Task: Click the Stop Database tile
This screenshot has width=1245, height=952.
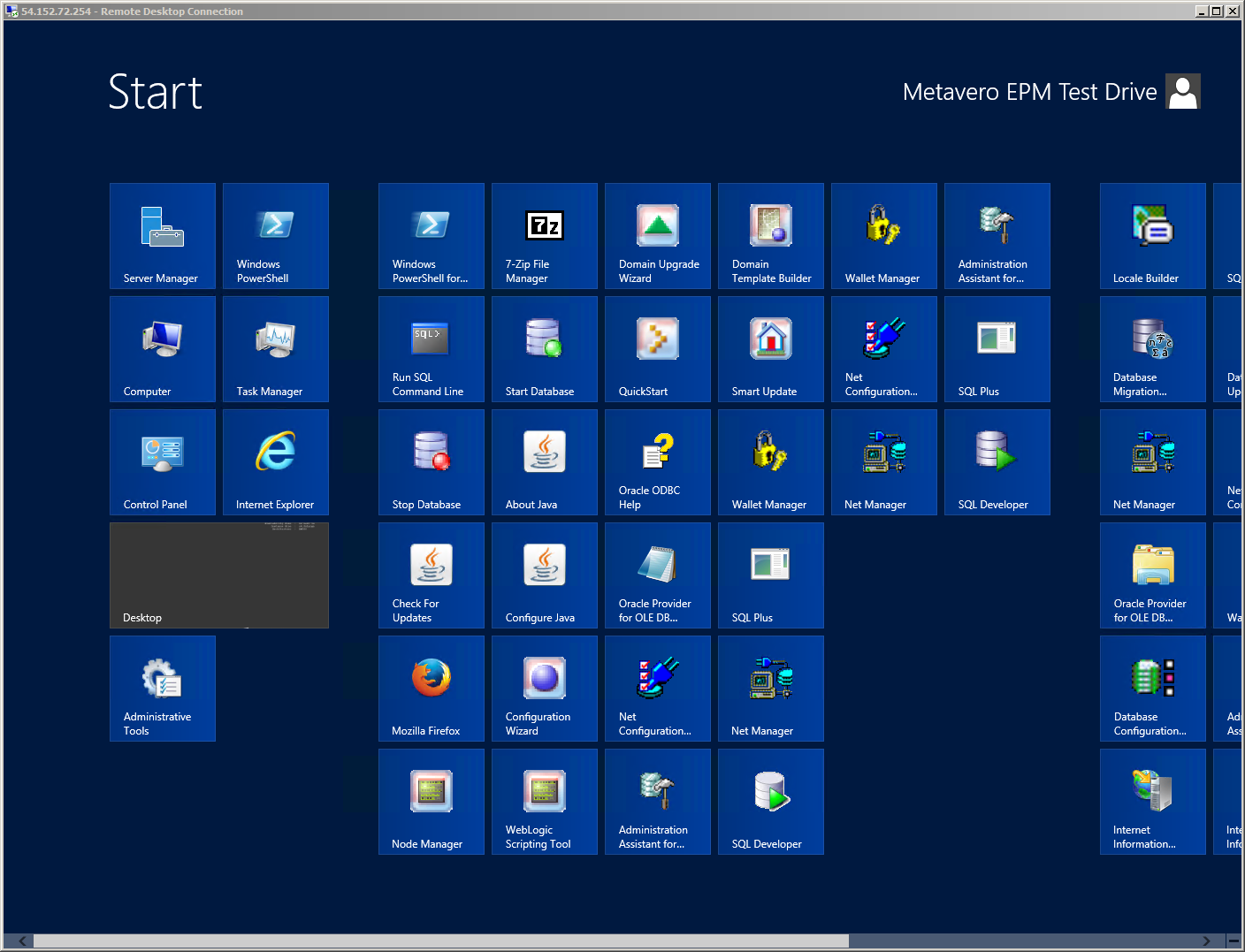Action: pyautogui.click(x=432, y=462)
